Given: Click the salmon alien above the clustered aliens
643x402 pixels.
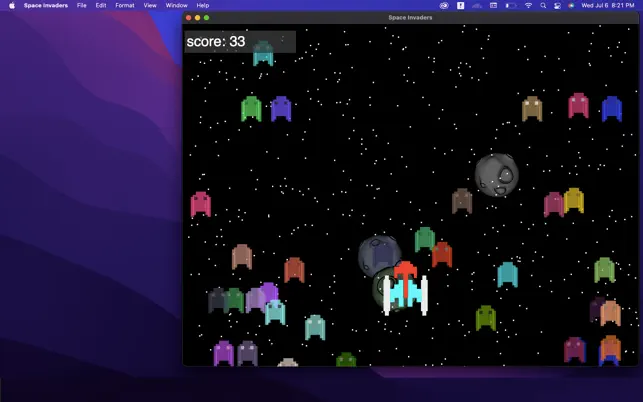Looking at the screenshot, I should [242, 257].
